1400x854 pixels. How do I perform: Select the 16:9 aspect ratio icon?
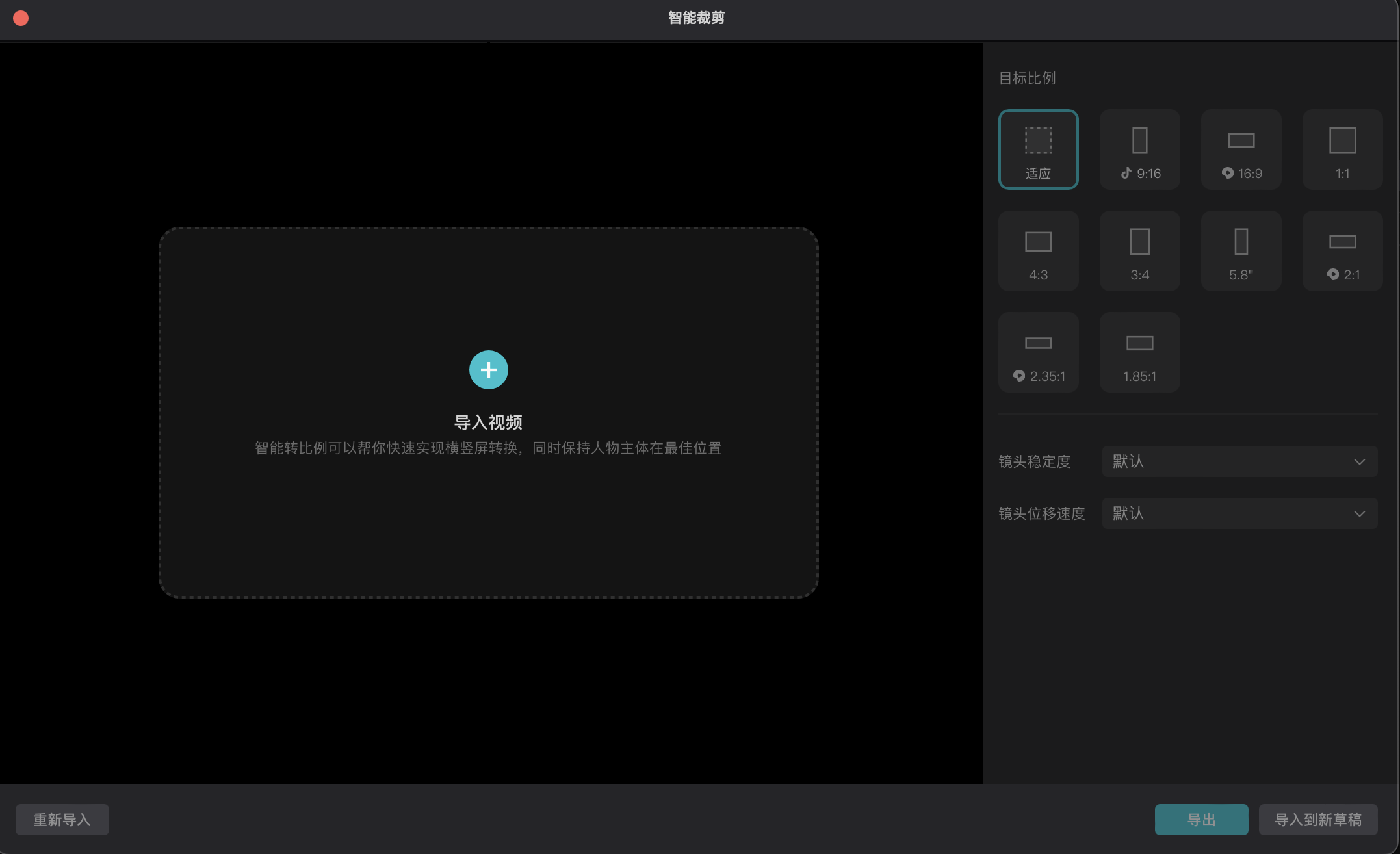tap(1241, 149)
